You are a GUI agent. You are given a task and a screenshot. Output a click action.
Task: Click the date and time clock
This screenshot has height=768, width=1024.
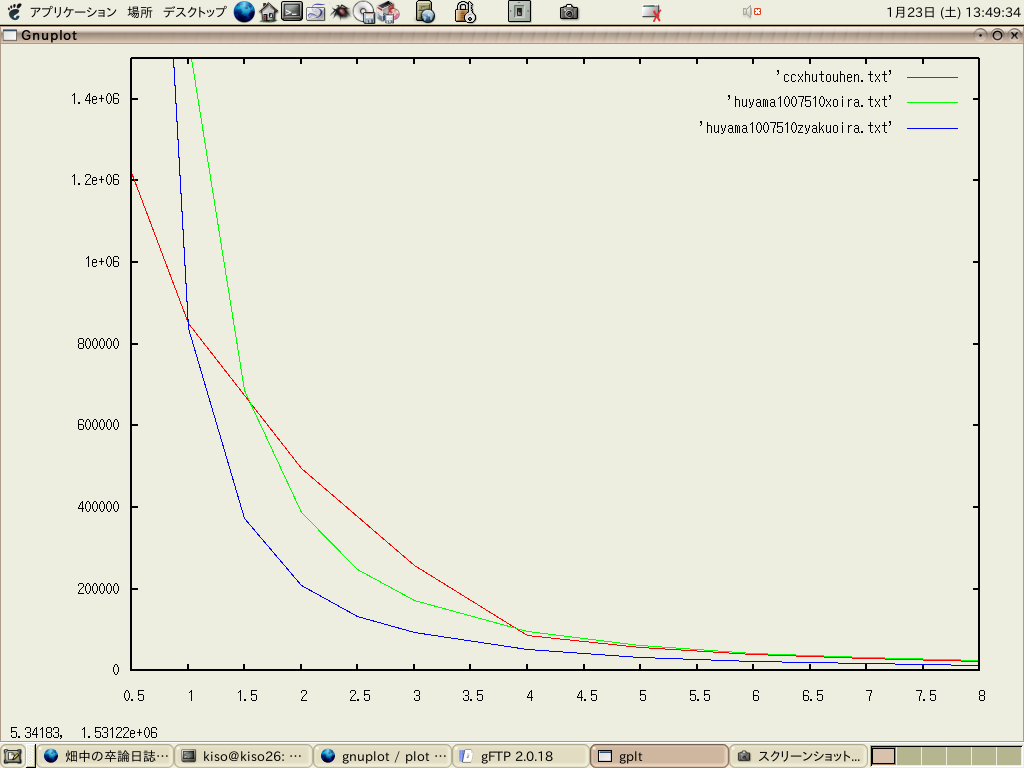click(x=953, y=12)
